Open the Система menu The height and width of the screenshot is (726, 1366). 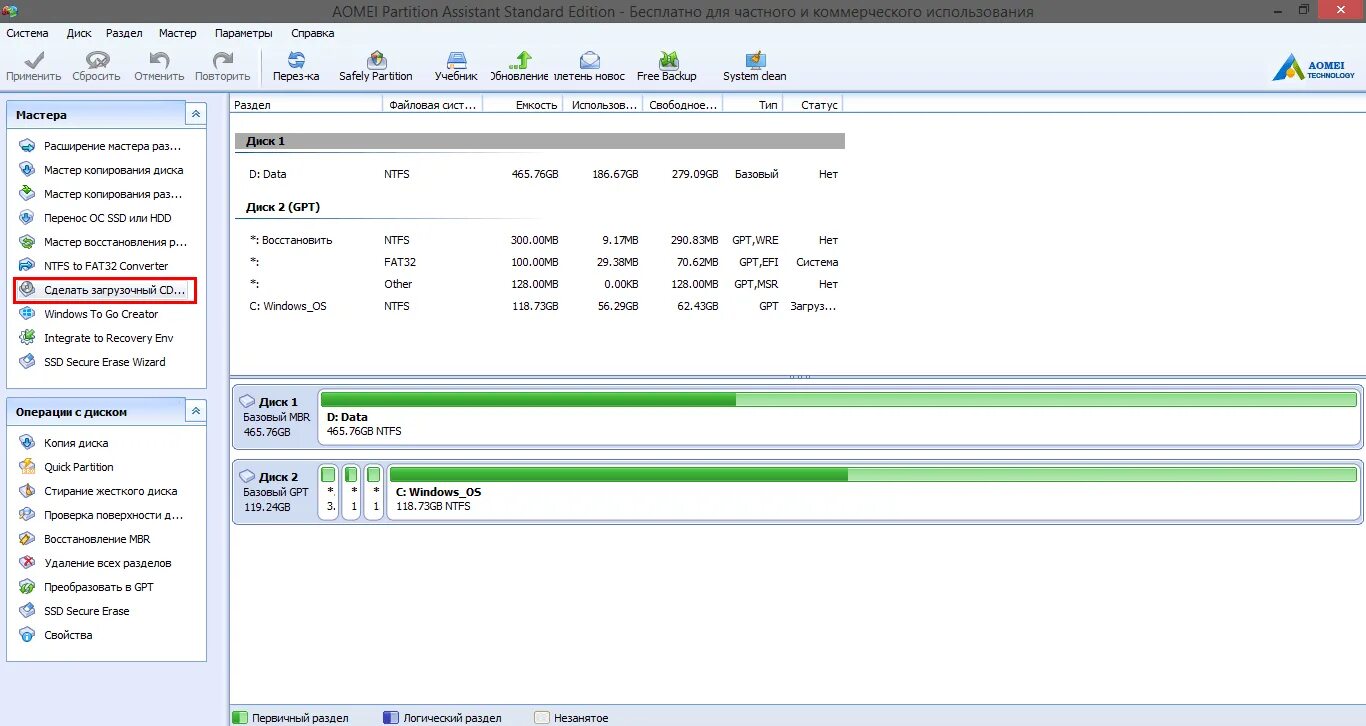[27, 33]
